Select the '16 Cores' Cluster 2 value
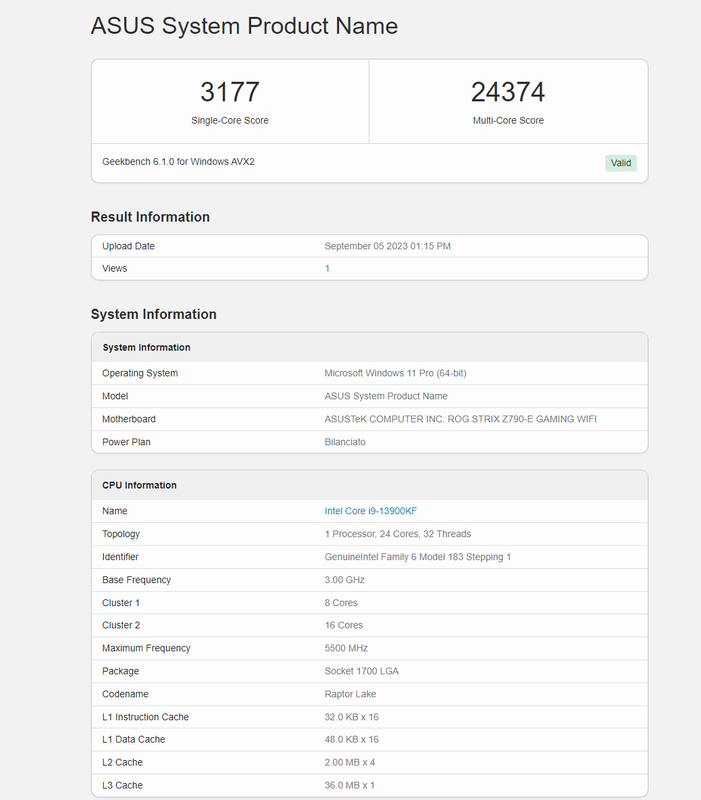Image resolution: width=701 pixels, height=800 pixels. pos(343,625)
